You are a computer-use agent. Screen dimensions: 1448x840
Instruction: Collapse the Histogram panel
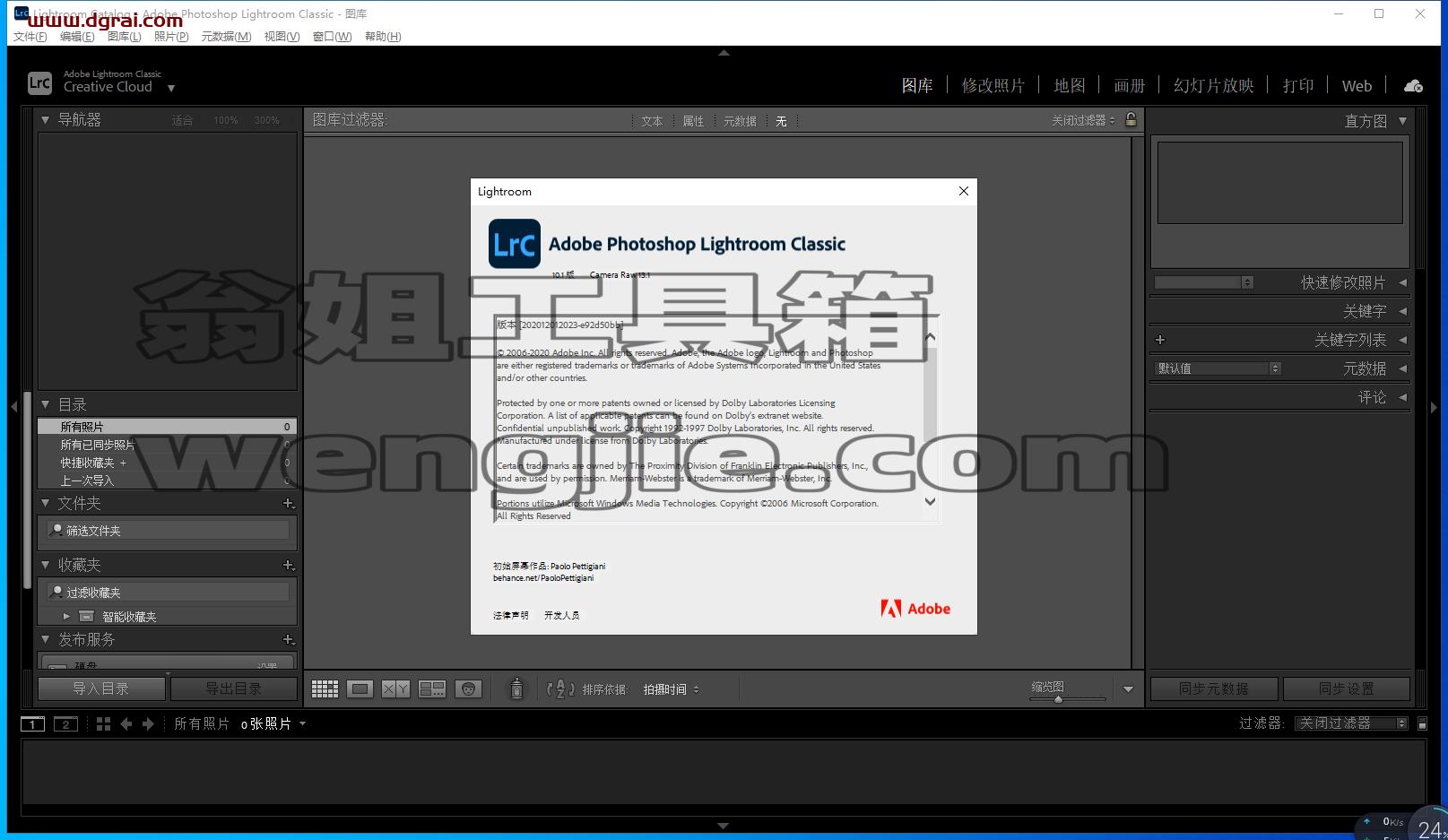[x=1402, y=121]
